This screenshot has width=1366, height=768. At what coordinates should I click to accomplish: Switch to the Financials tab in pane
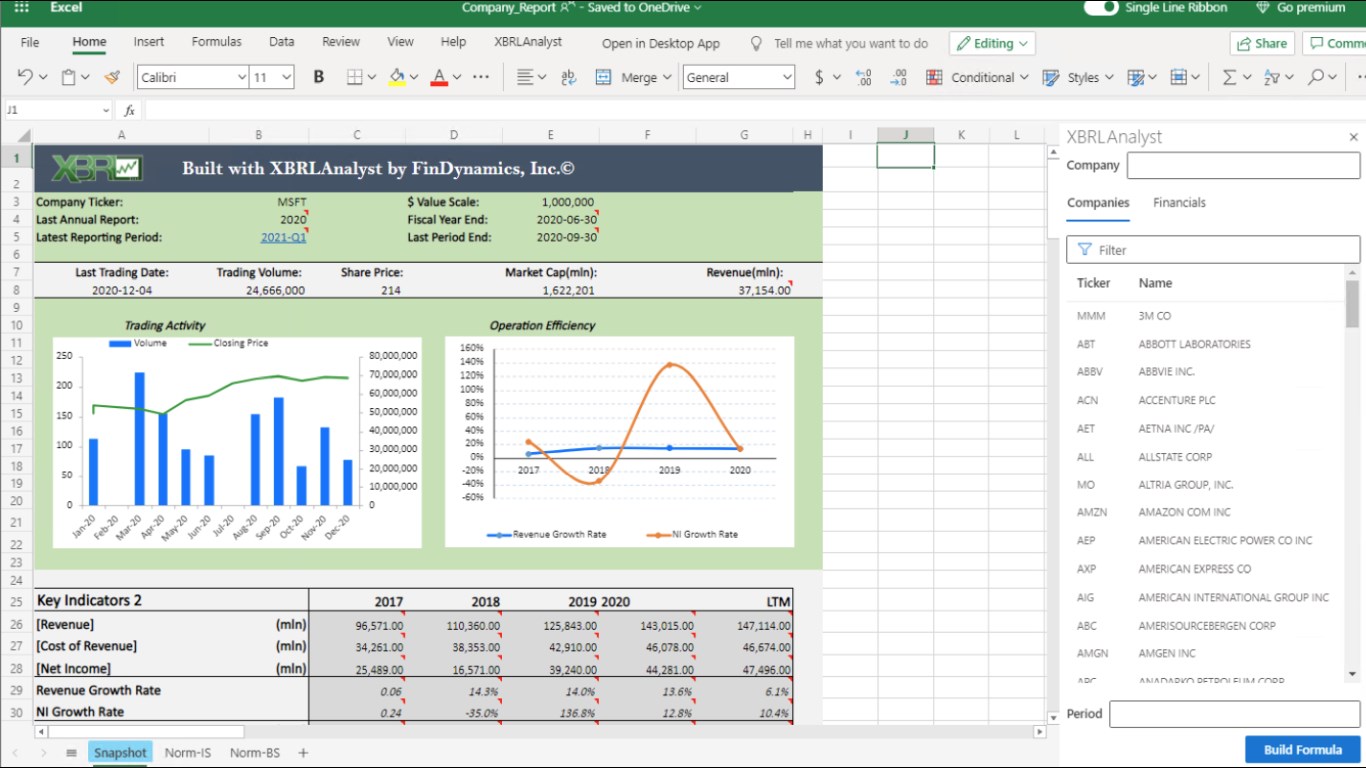(x=1179, y=202)
